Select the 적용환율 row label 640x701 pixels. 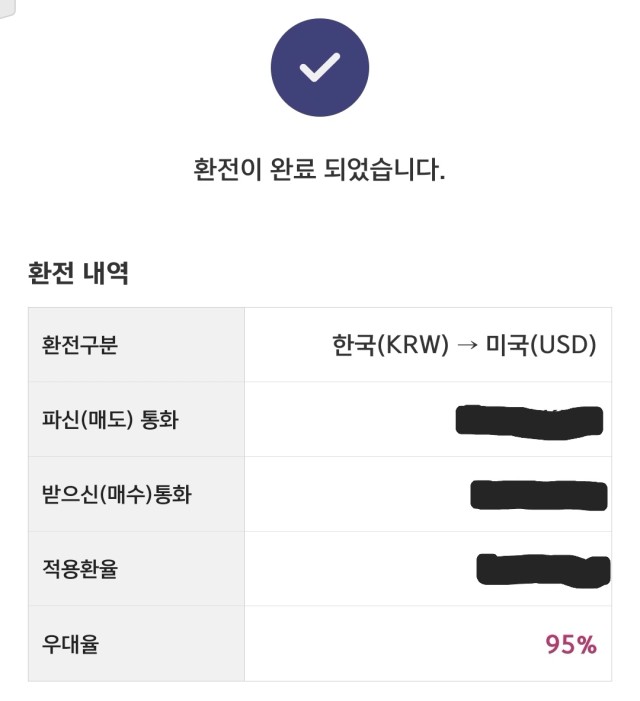[x=80, y=569]
